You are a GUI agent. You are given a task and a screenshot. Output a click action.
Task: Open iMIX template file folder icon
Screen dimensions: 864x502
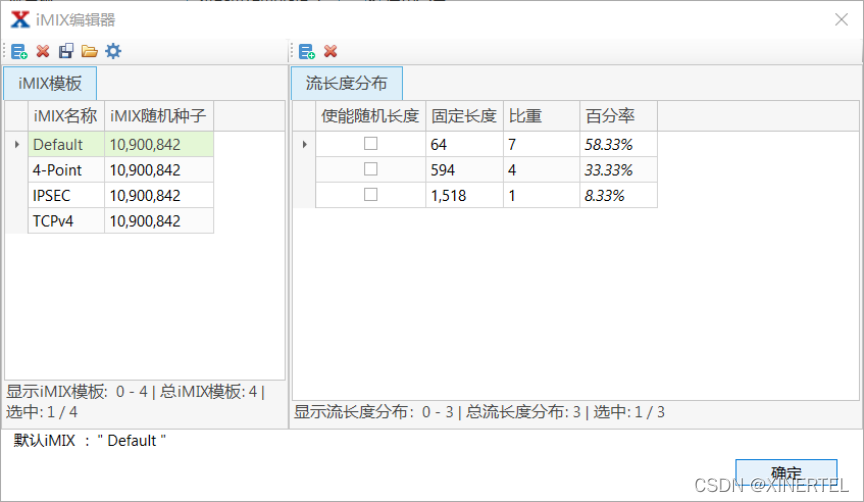click(x=89, y=51)
